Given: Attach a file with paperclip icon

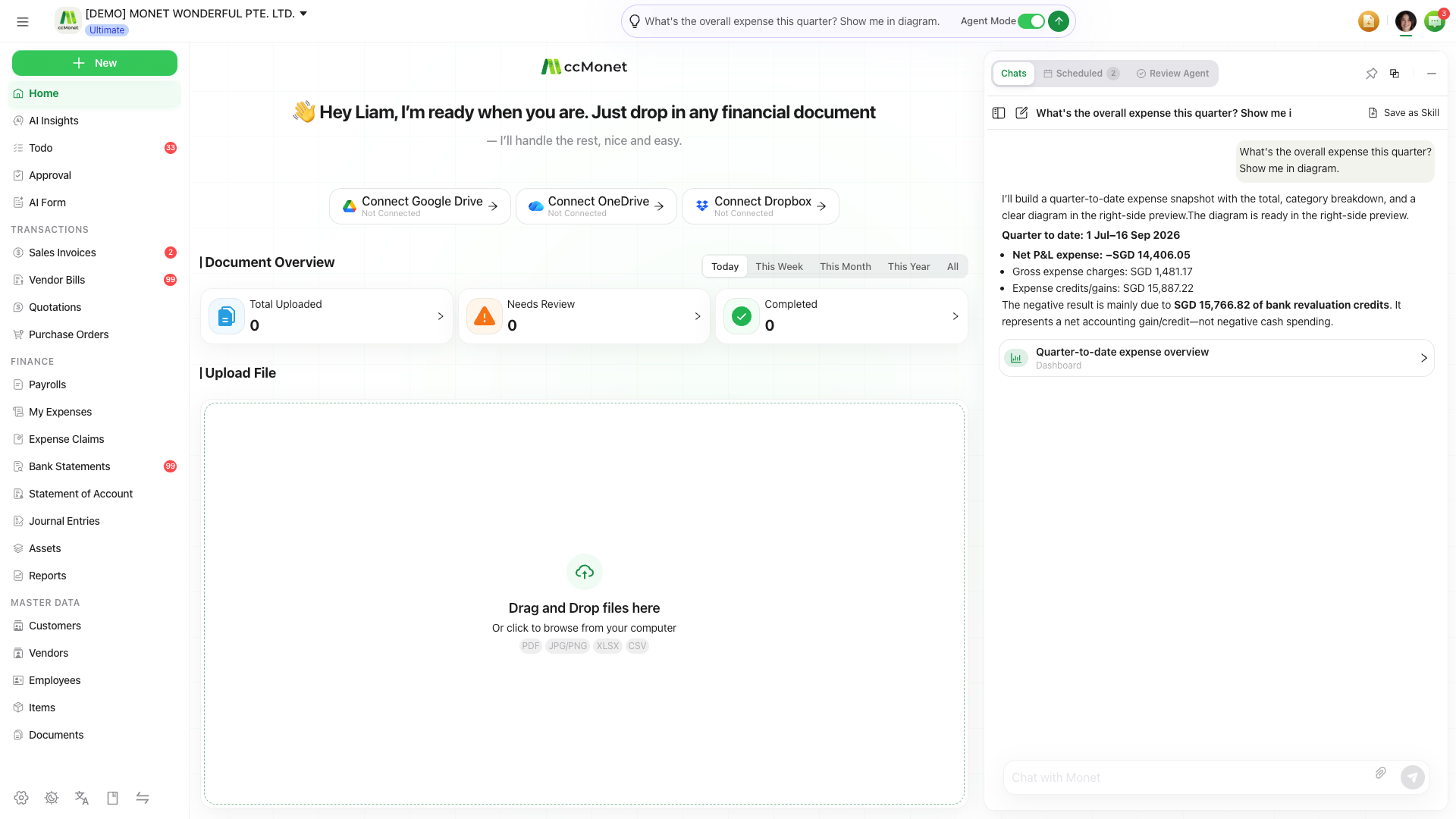Looking at the screenshot, I should pos(1381,773).
